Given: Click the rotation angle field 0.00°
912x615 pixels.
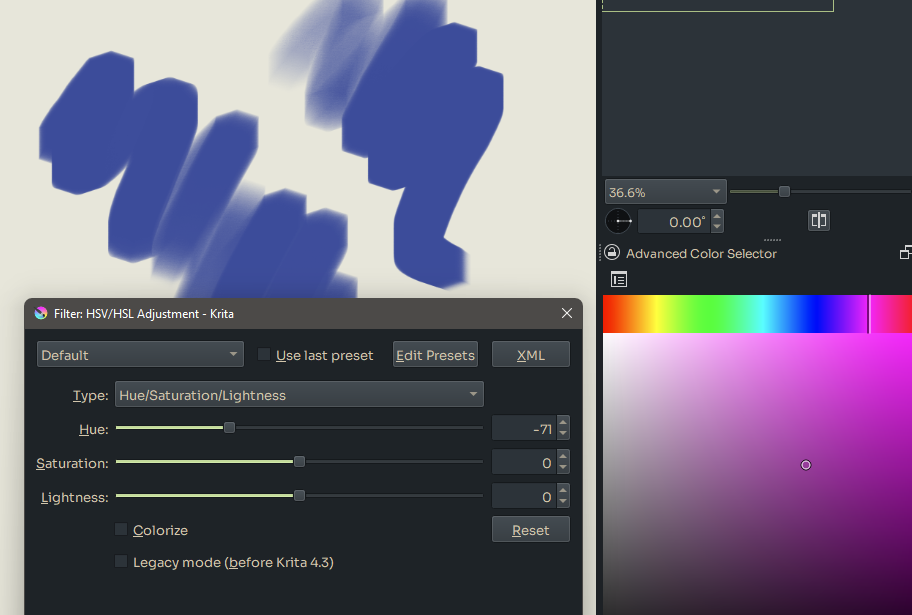Looking at the screenshot, I should (674, 222).
